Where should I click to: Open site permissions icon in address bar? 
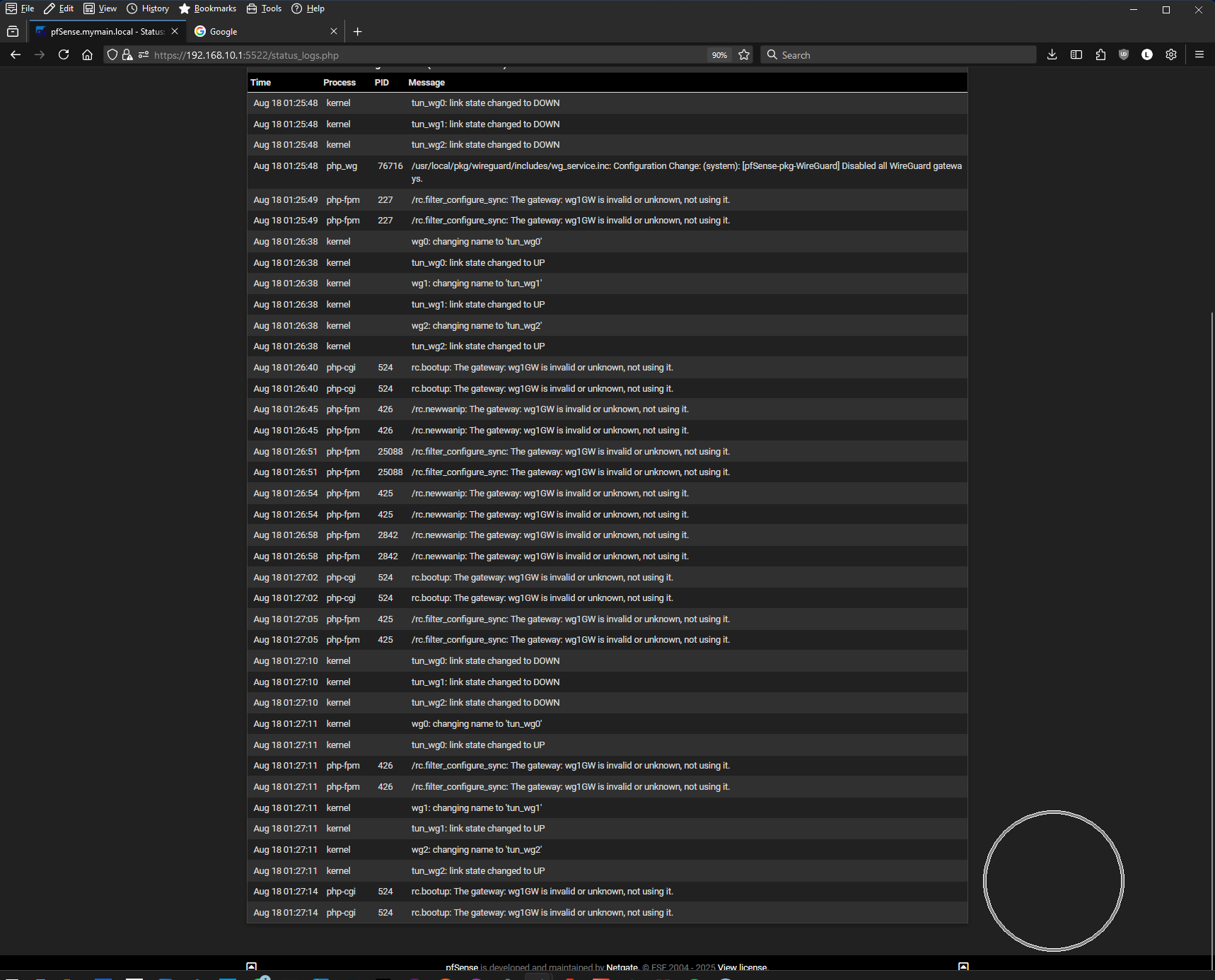click(144, 55)
